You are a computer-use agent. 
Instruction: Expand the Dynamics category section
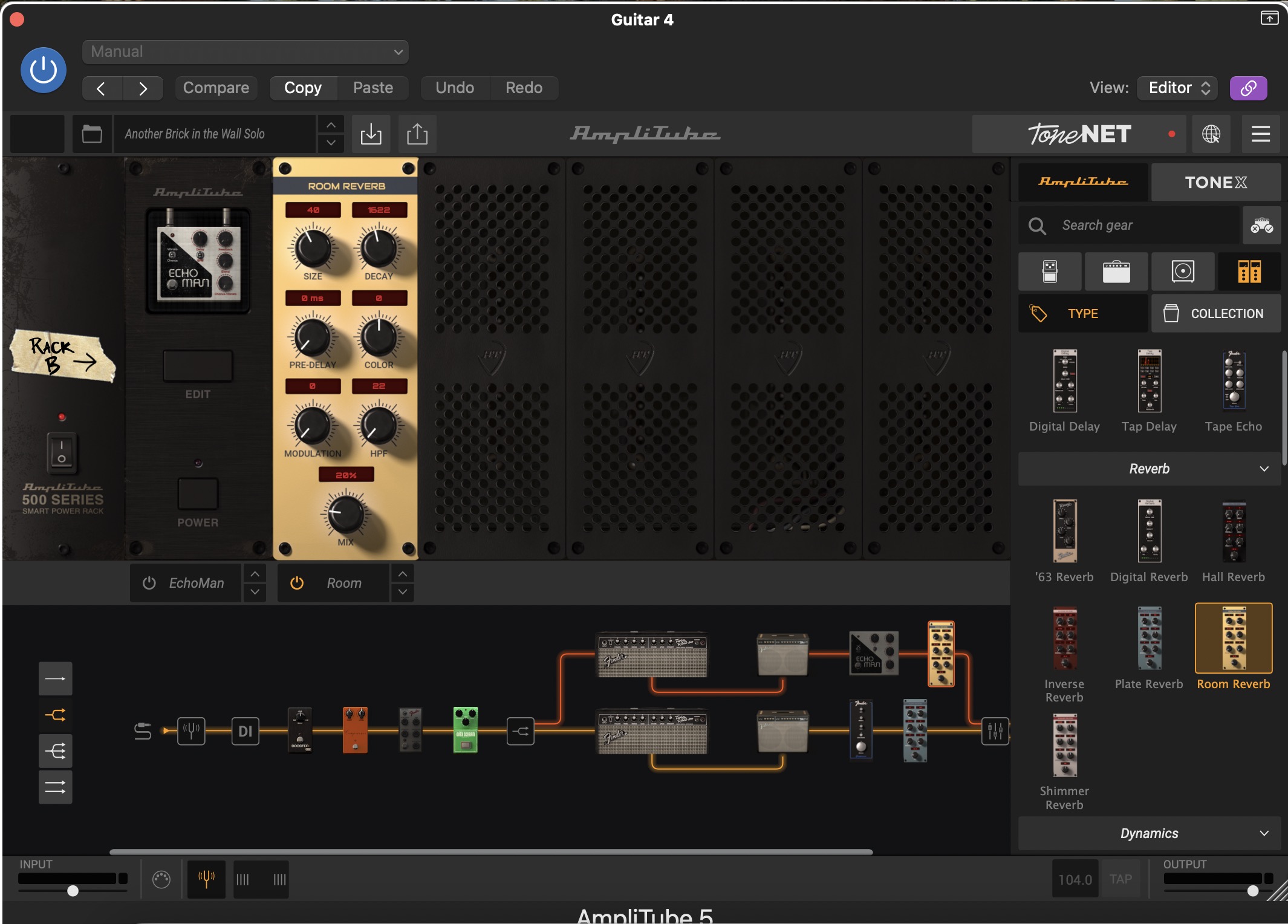1150,833
